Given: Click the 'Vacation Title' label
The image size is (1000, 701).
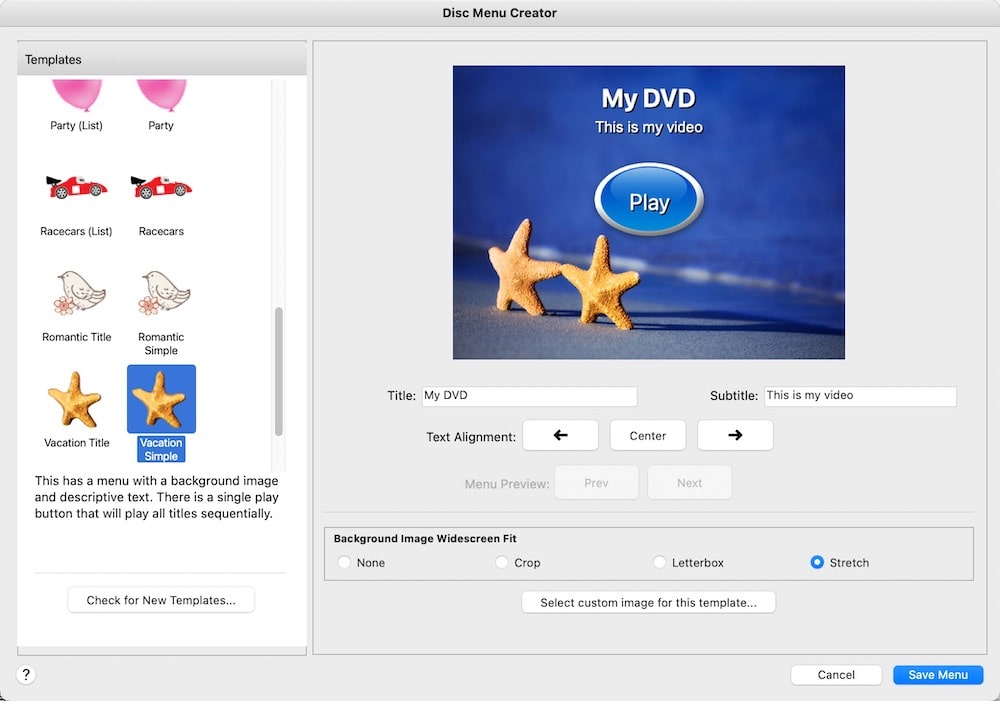Looking at the screenshot, I should tap(77, 443).
